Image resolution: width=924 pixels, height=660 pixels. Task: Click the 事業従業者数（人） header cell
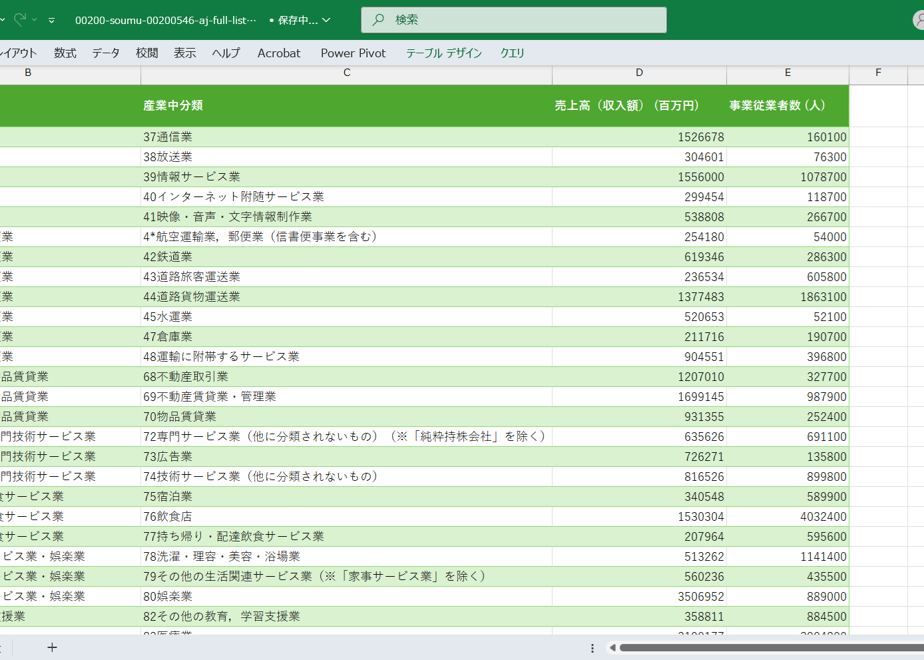pos(788,105)
